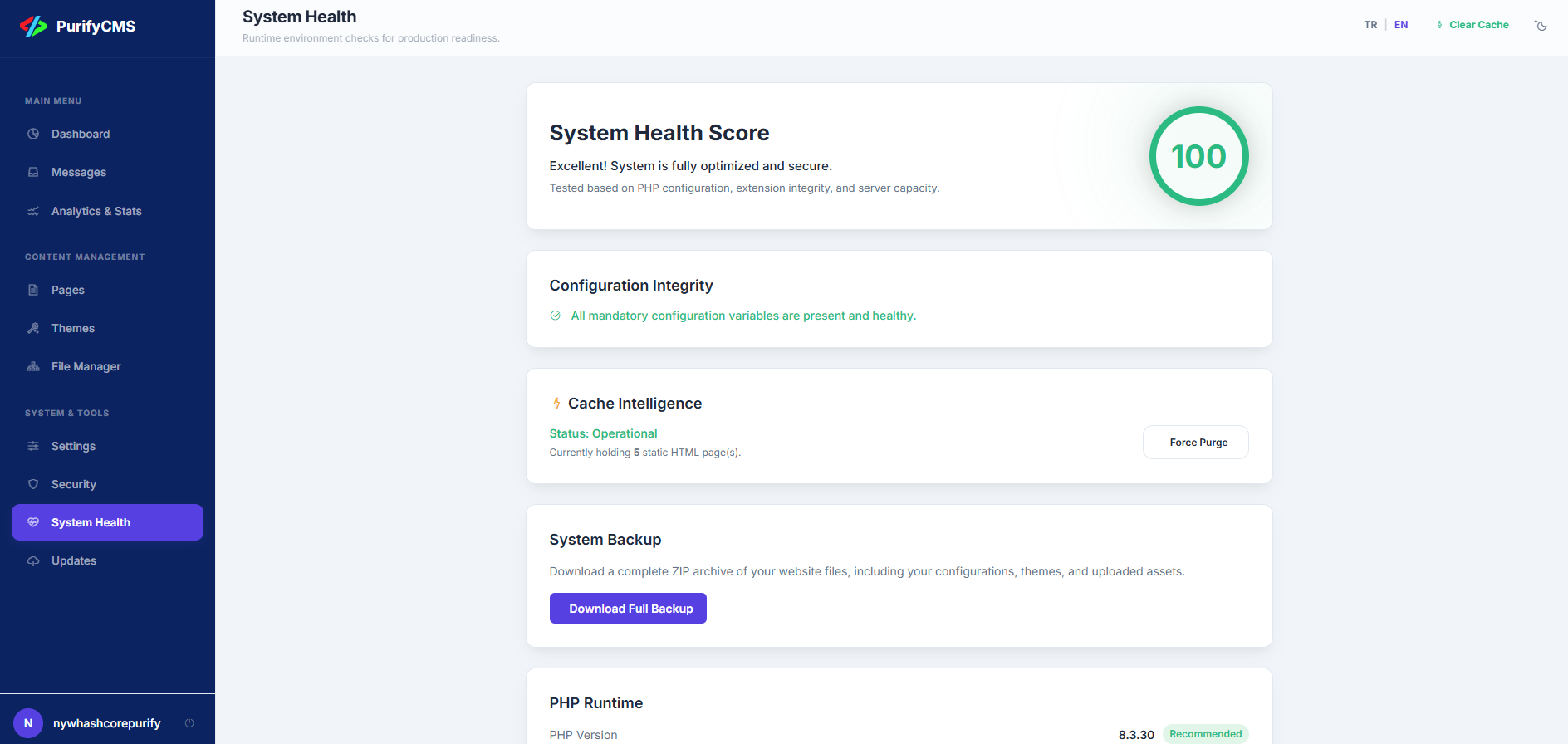Click the user avatar N badge
Image resolution: width=1568 pixels, height=744 pixels.
click(28, 723)
